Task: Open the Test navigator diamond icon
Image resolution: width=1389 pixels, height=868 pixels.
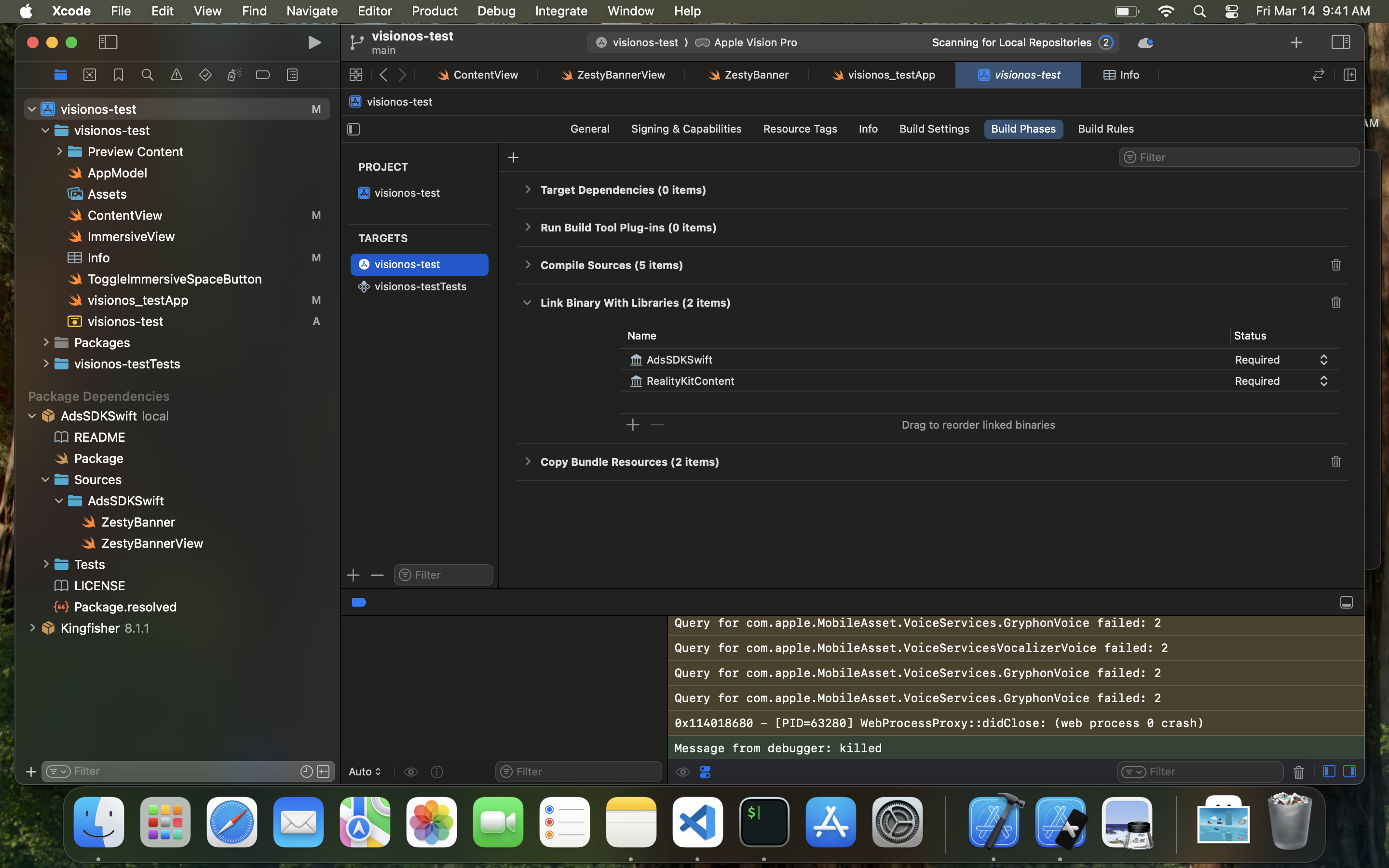Action: tap(205, 75)
